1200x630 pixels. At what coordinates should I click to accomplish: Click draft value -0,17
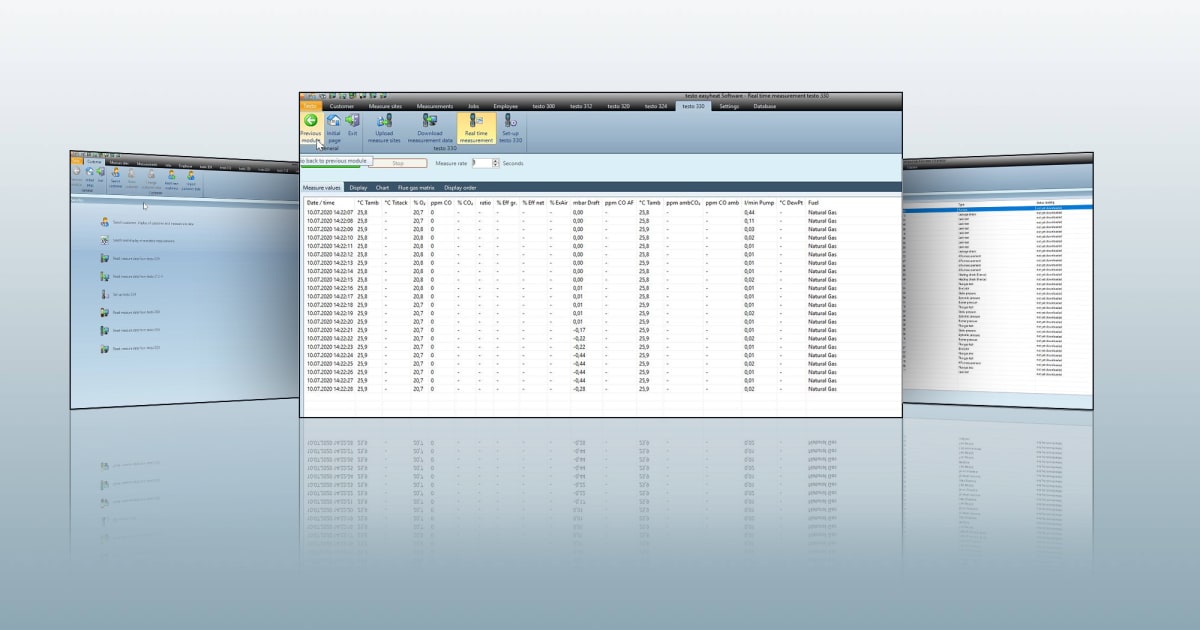(579, 330)
